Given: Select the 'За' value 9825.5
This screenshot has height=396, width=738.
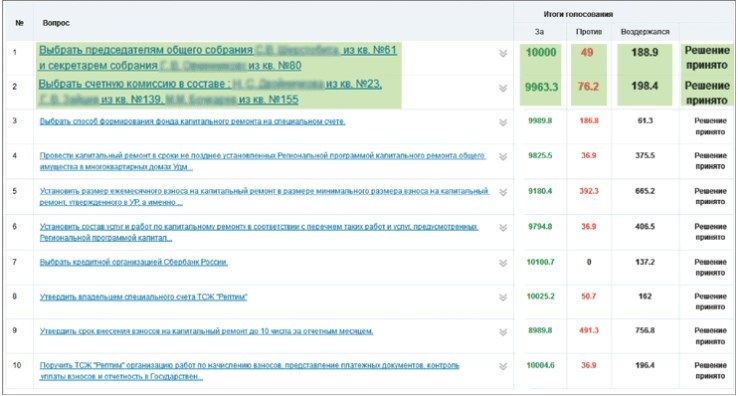Looking at the screenshot, I should 540,155.
